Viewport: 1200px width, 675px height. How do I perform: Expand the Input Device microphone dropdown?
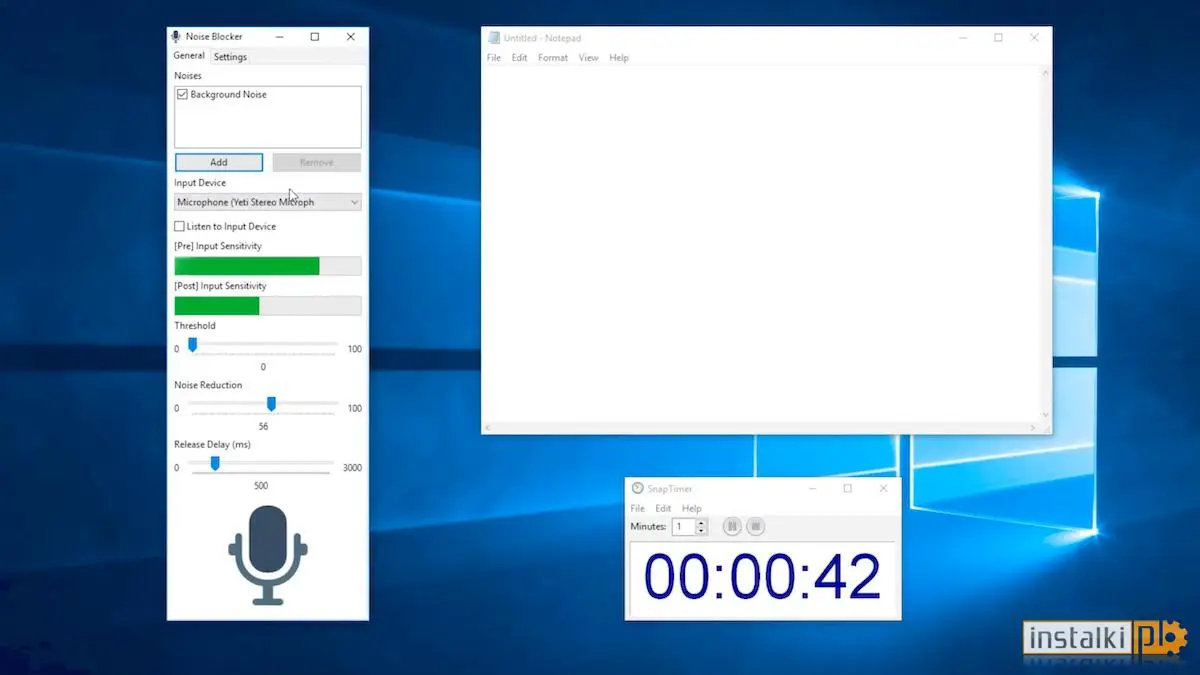point(268,202)
